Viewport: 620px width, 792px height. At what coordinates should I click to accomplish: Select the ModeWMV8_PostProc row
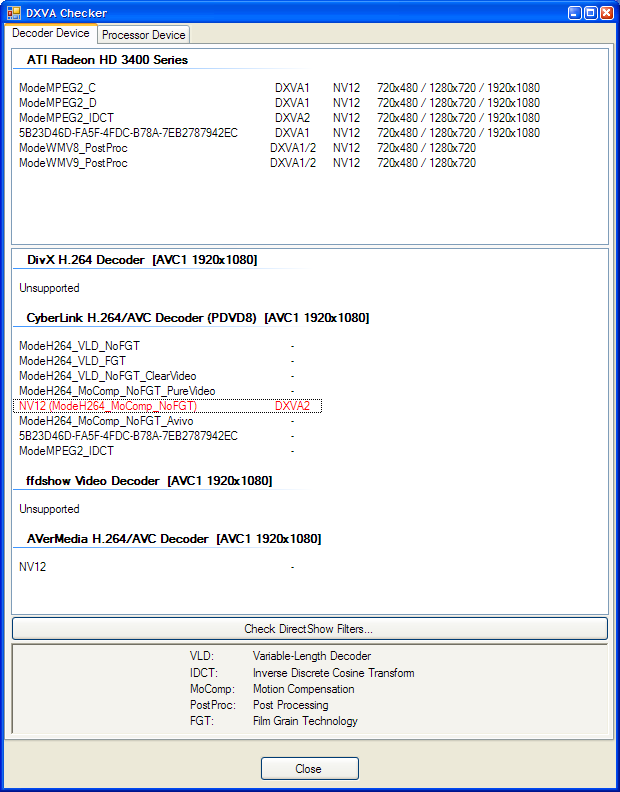[248, 148]
